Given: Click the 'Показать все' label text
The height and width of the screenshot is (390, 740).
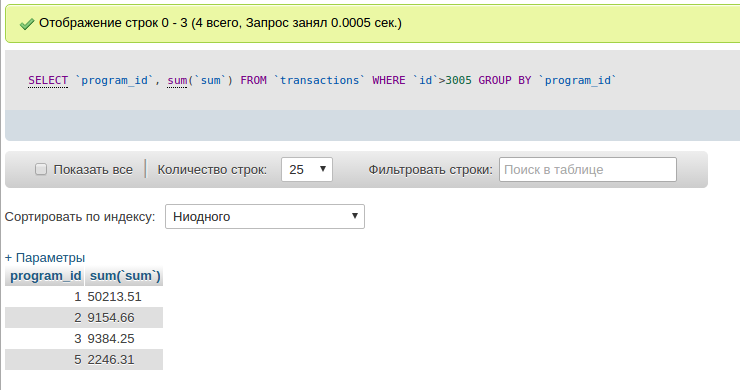Looking at the screenshot, I should 93,170.
